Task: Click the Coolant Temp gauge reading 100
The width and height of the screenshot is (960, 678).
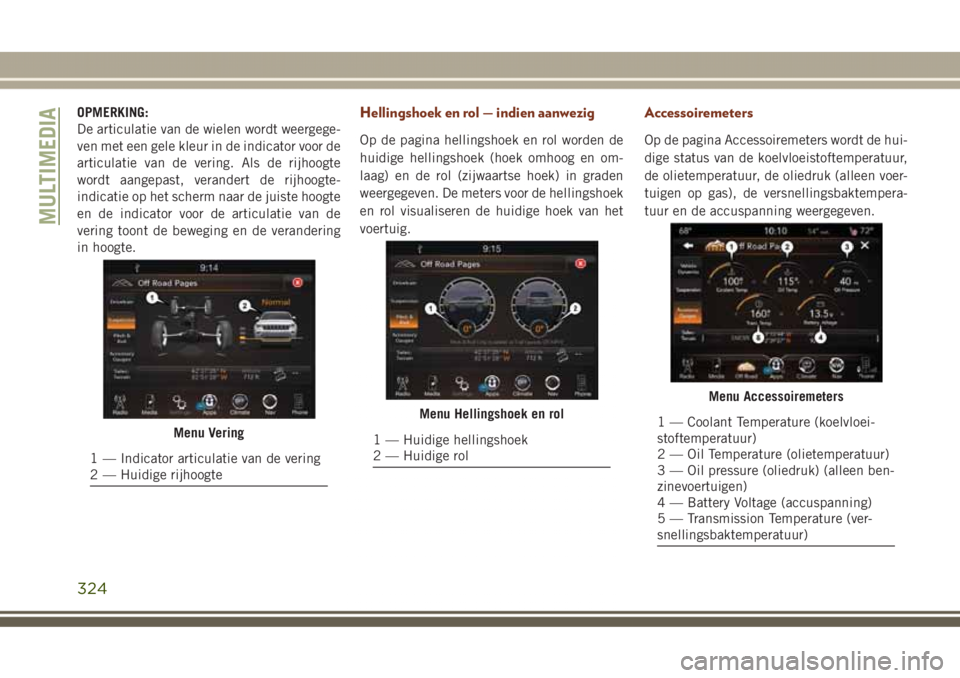Action: point(732,277)
